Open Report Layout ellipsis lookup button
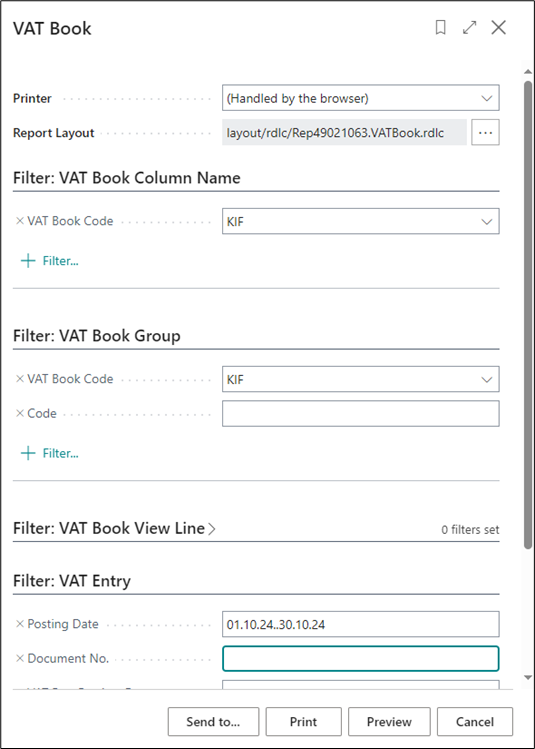Screen dimensions: 535x749 tap(485, 132)
